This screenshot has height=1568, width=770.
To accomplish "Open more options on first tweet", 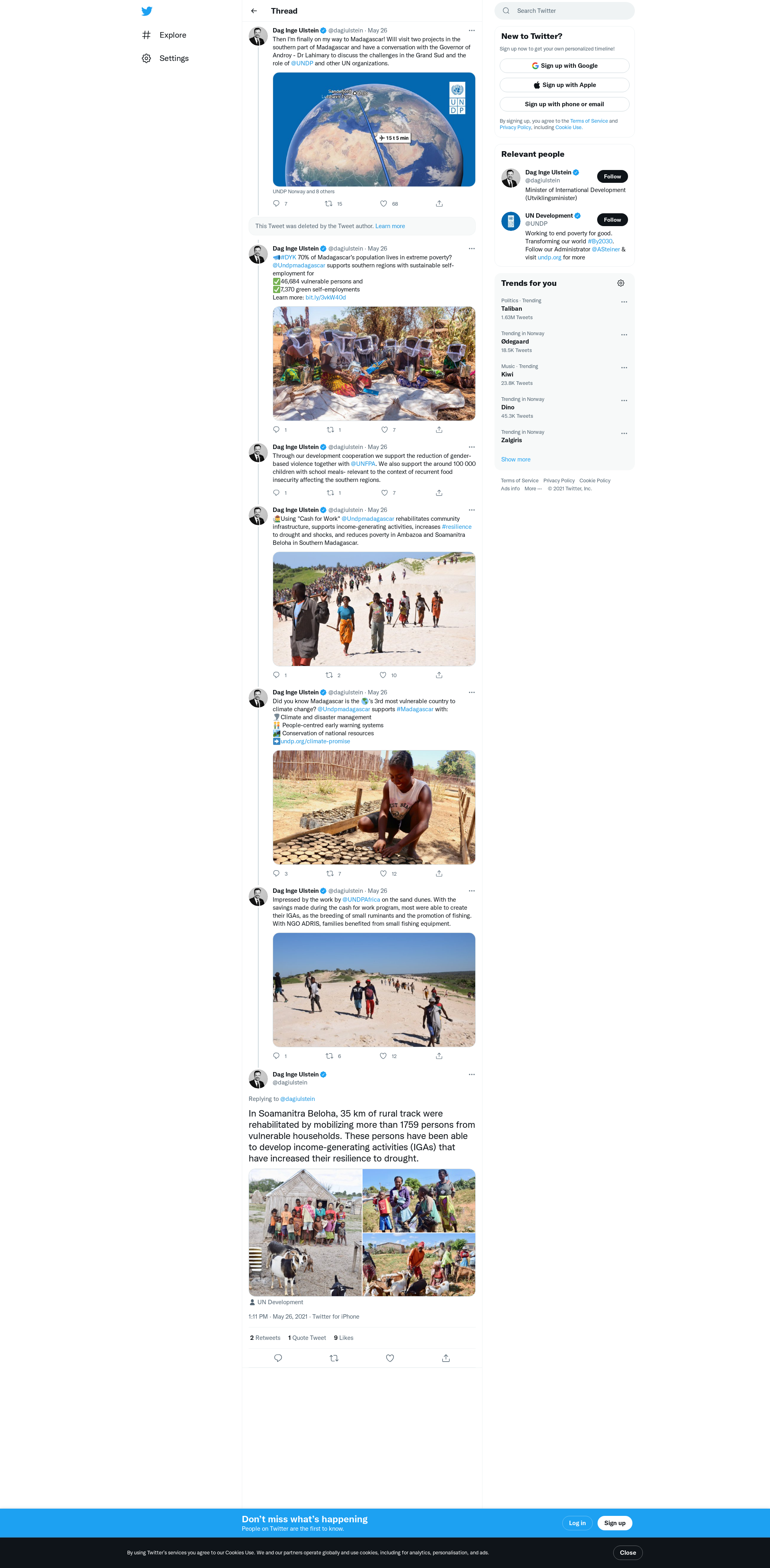I will pos(471,30).
